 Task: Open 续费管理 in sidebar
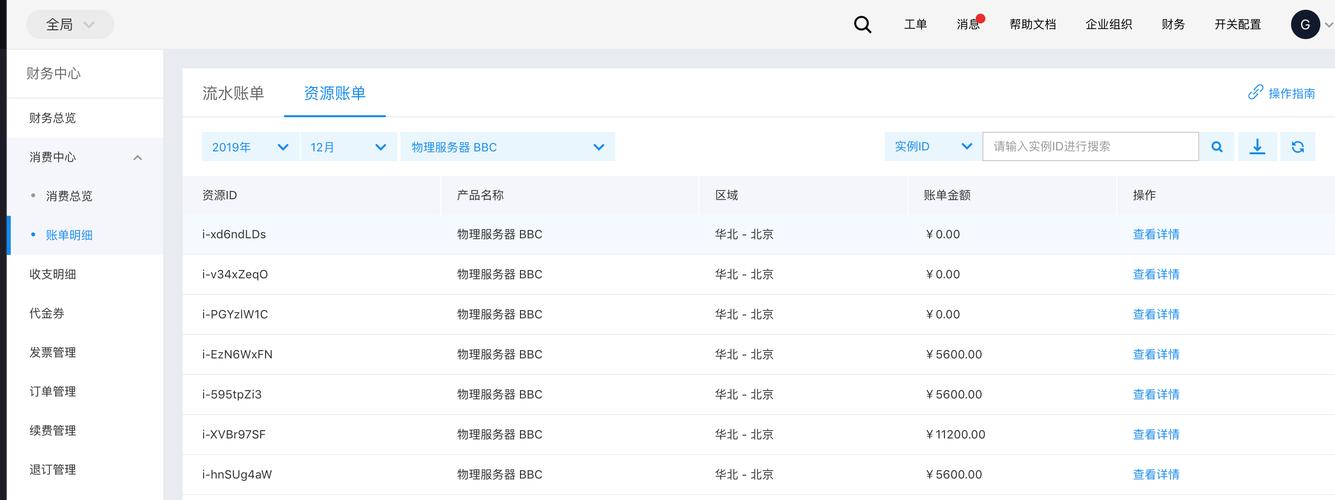[53, 430]
